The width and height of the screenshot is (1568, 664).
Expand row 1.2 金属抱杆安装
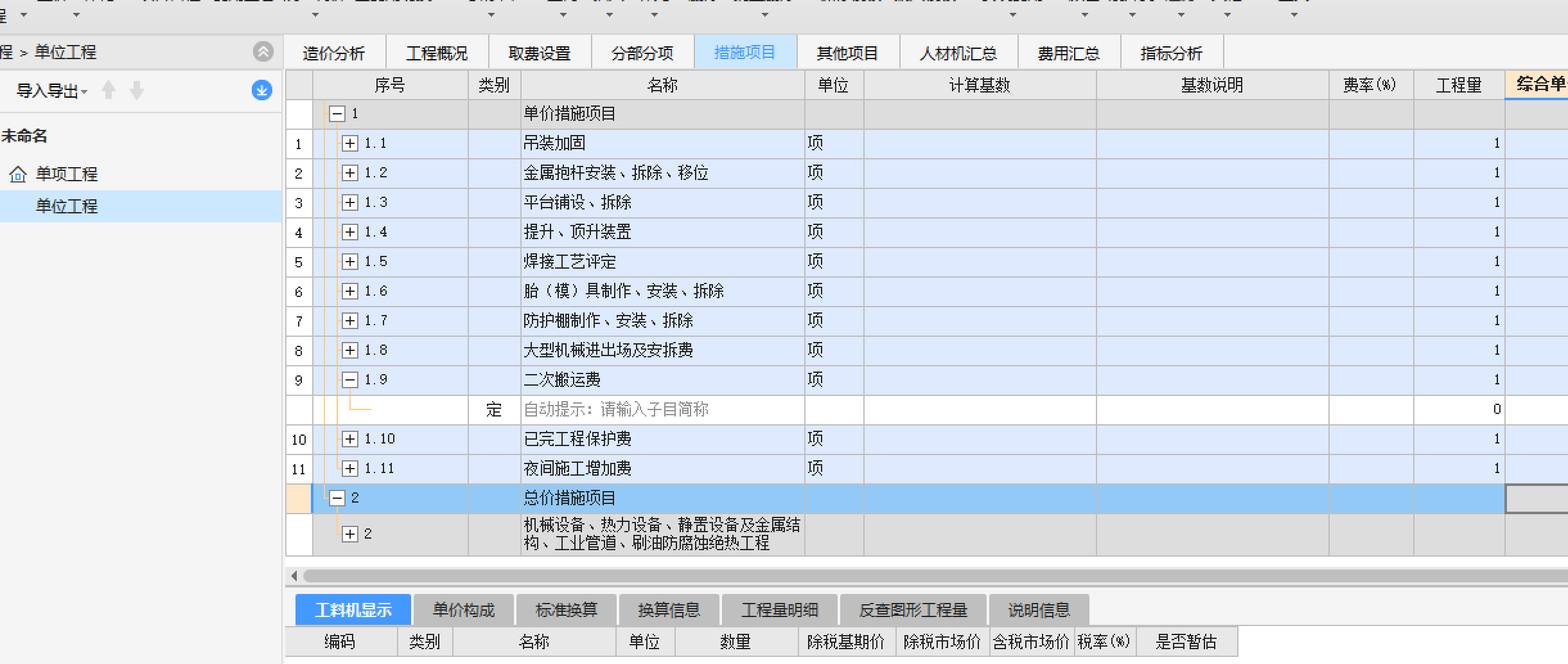(350, 173)
